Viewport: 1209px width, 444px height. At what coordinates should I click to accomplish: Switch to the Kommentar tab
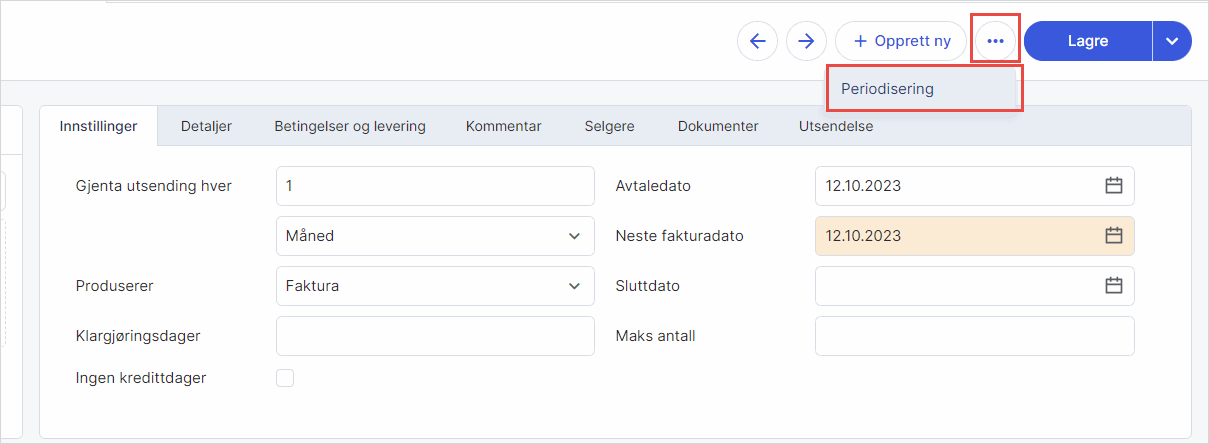[x=503, y=126]
